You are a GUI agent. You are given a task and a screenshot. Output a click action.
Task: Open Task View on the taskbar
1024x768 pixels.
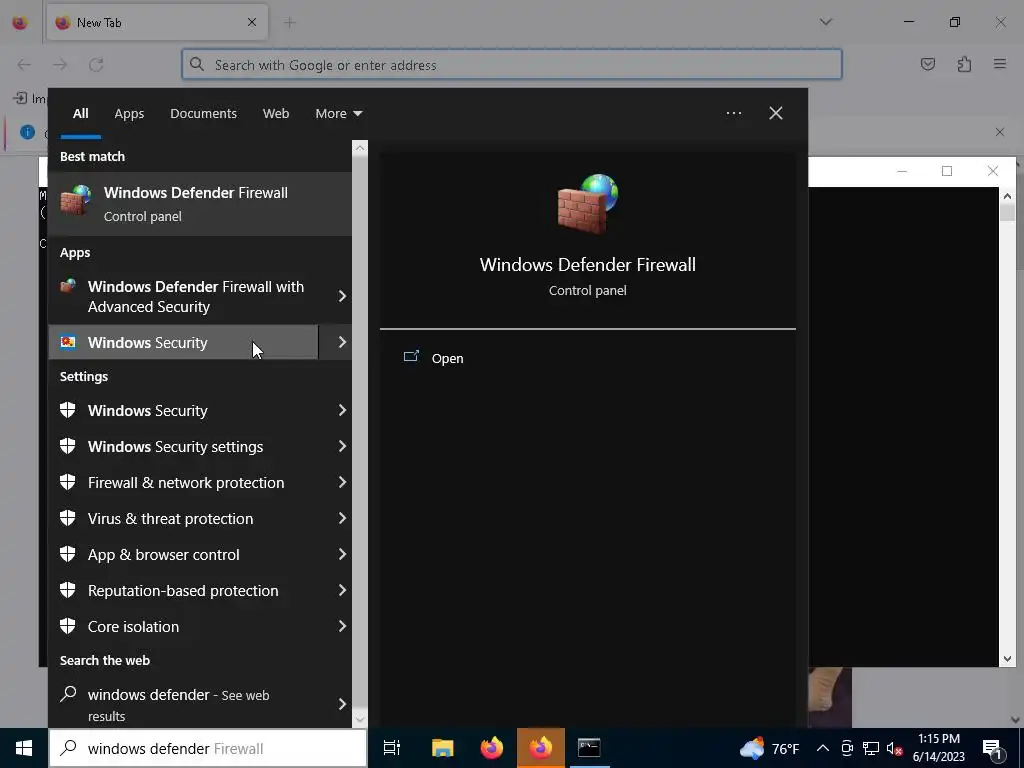click(392, 748)
